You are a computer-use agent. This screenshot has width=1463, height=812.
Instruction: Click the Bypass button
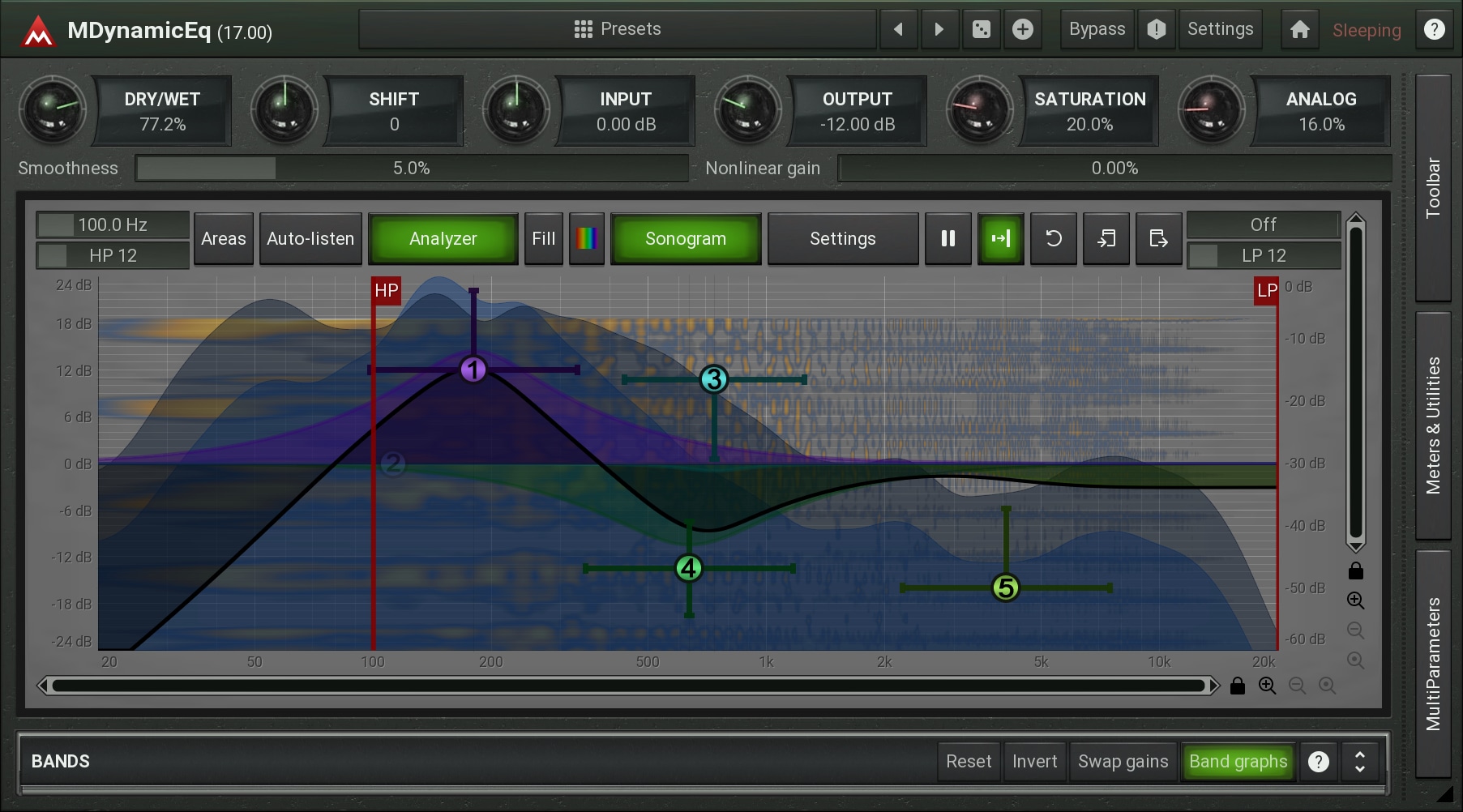coord(1097,30)
